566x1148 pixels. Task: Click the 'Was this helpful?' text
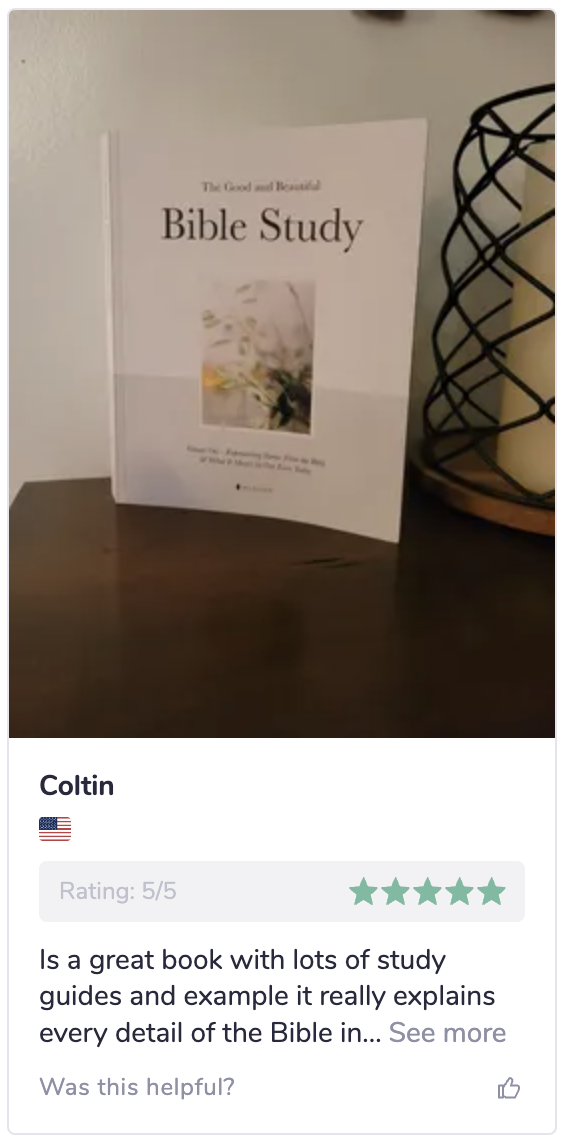pos(137,1087)
